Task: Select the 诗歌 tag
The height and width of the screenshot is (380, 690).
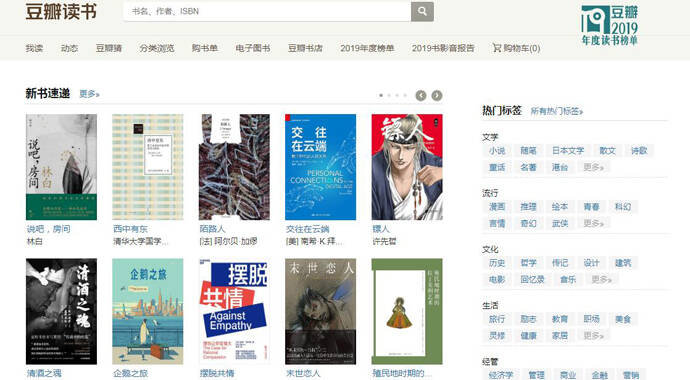Action: tap(639, 150)
